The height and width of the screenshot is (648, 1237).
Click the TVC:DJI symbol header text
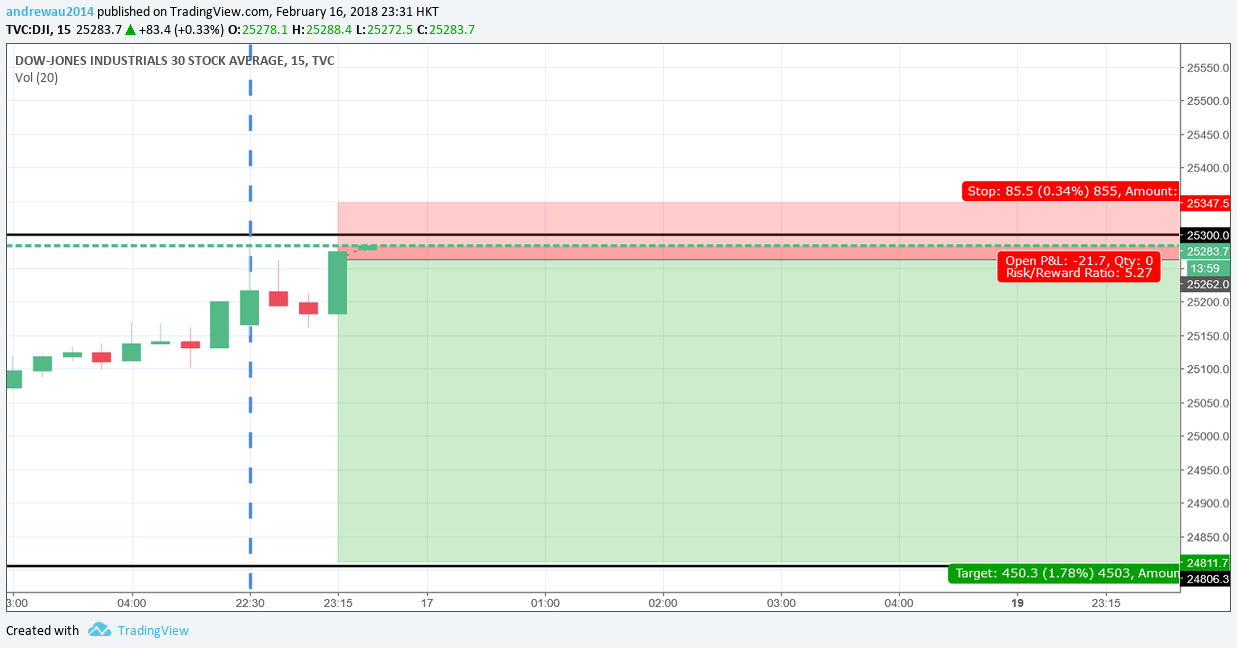pos(38,30)
